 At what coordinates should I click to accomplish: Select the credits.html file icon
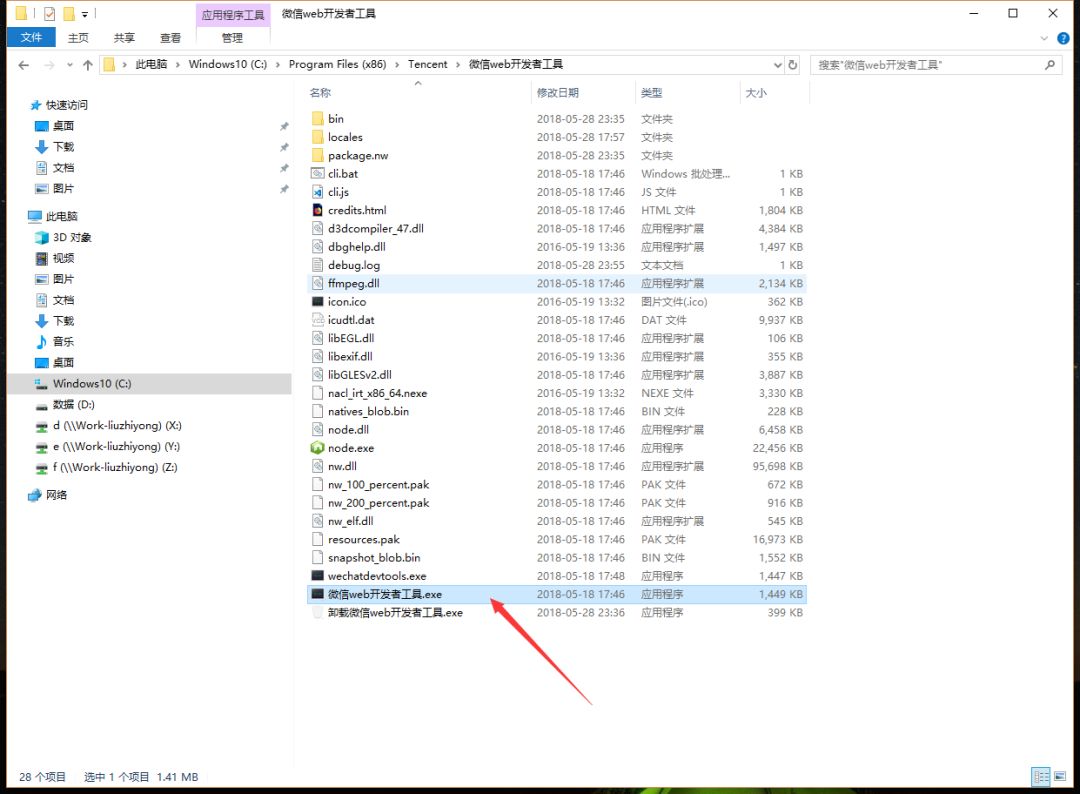[317, 210]
